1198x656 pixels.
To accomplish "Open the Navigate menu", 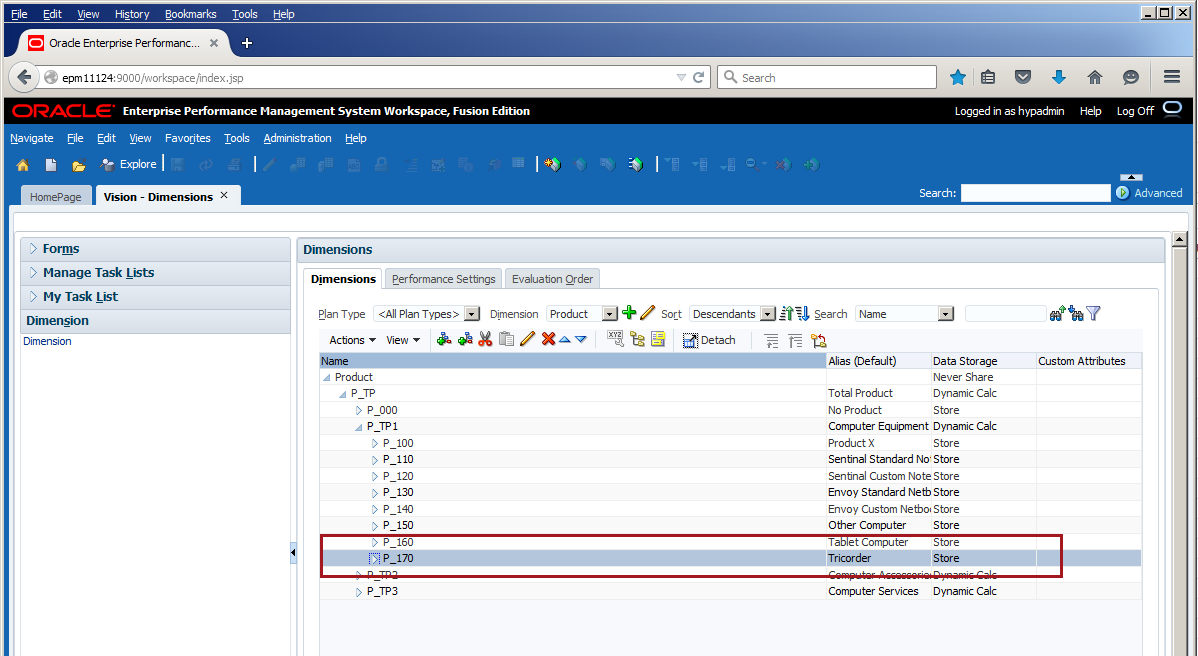I will coord(32,138).
